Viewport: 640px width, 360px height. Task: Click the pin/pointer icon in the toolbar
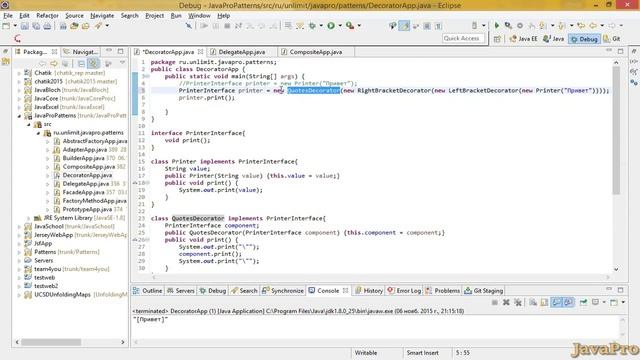(x=392, y=26)
